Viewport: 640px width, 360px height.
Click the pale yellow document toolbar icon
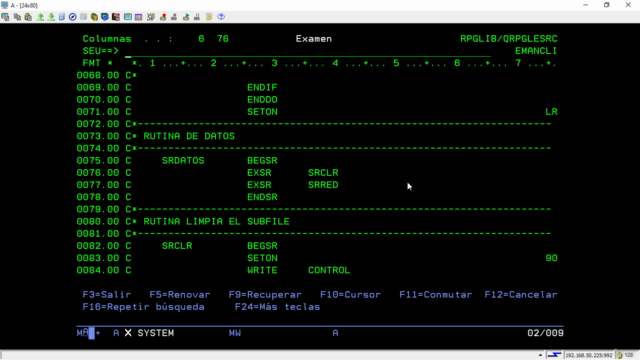pyautogui.click(x=83, y=17)
